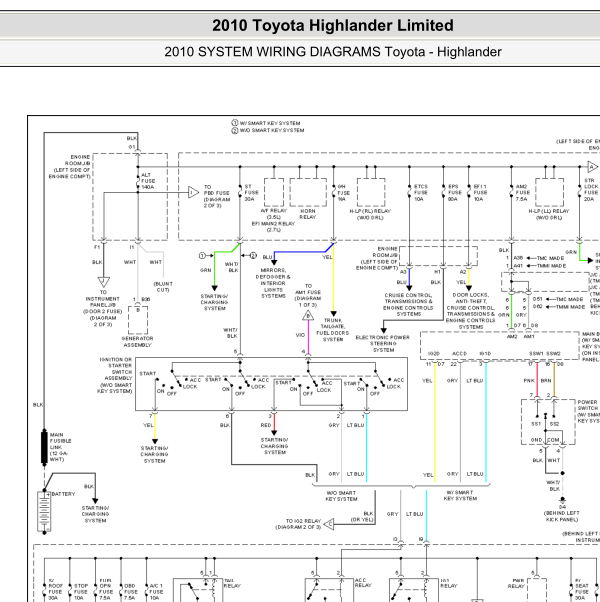Click the "TAIL RELAY" label
This screenshot has width=600, height=602.
coord(232,583)
